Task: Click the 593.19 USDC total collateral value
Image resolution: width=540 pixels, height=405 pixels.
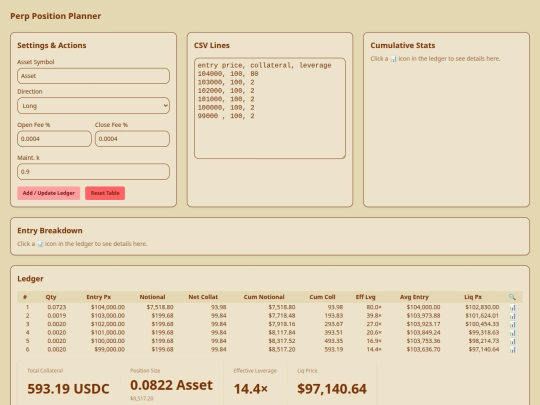Action: pyautogui.click(x=68, y=389)
